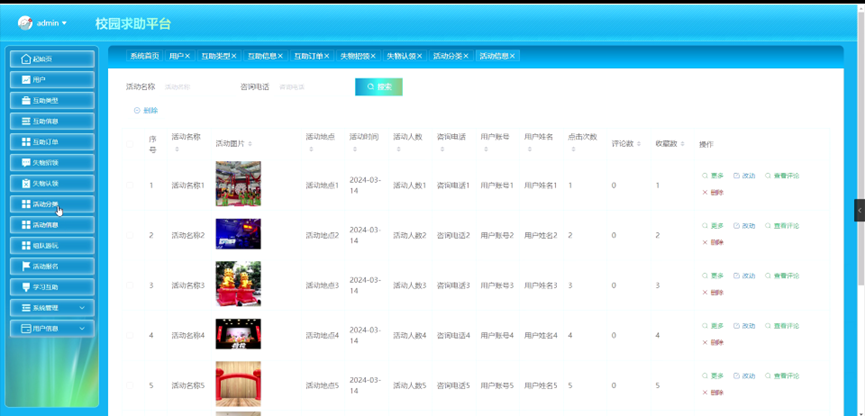Sort the 评论数 column
The image size is (865, 416).
pyautogui.click(x=638, y=143)
